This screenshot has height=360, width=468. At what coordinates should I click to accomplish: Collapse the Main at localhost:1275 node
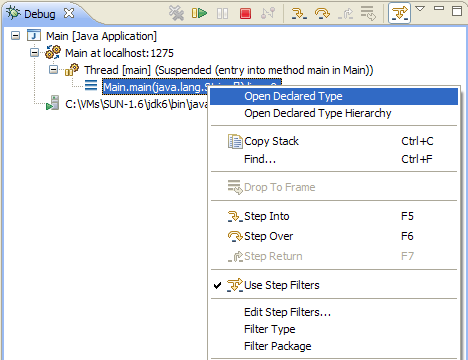[34, 53]
